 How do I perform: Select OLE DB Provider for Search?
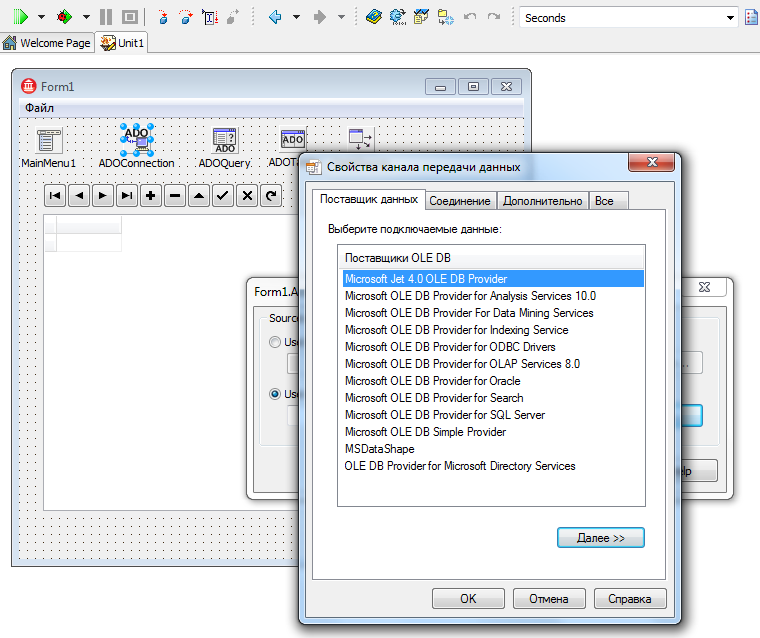493,398
